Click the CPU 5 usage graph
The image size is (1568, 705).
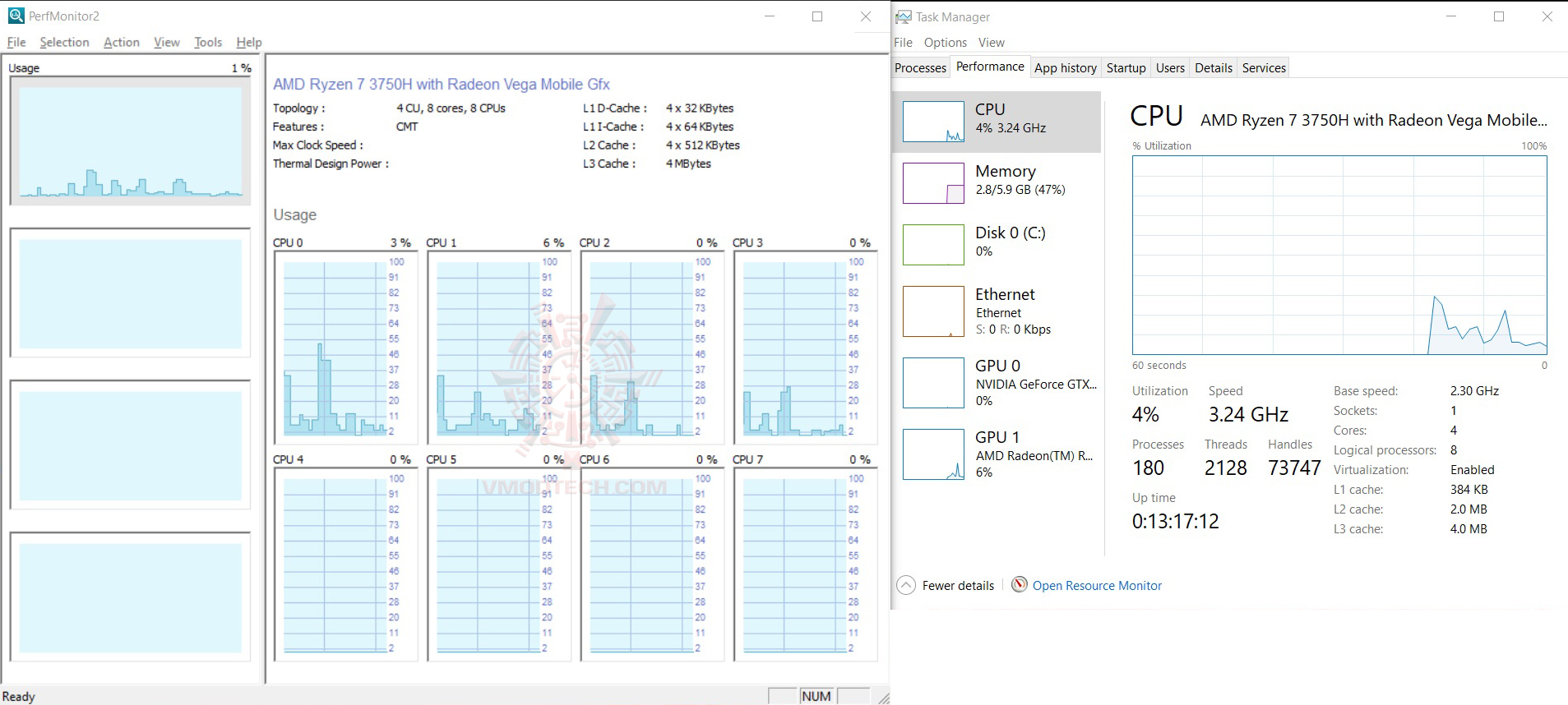[x=499, y=564]
